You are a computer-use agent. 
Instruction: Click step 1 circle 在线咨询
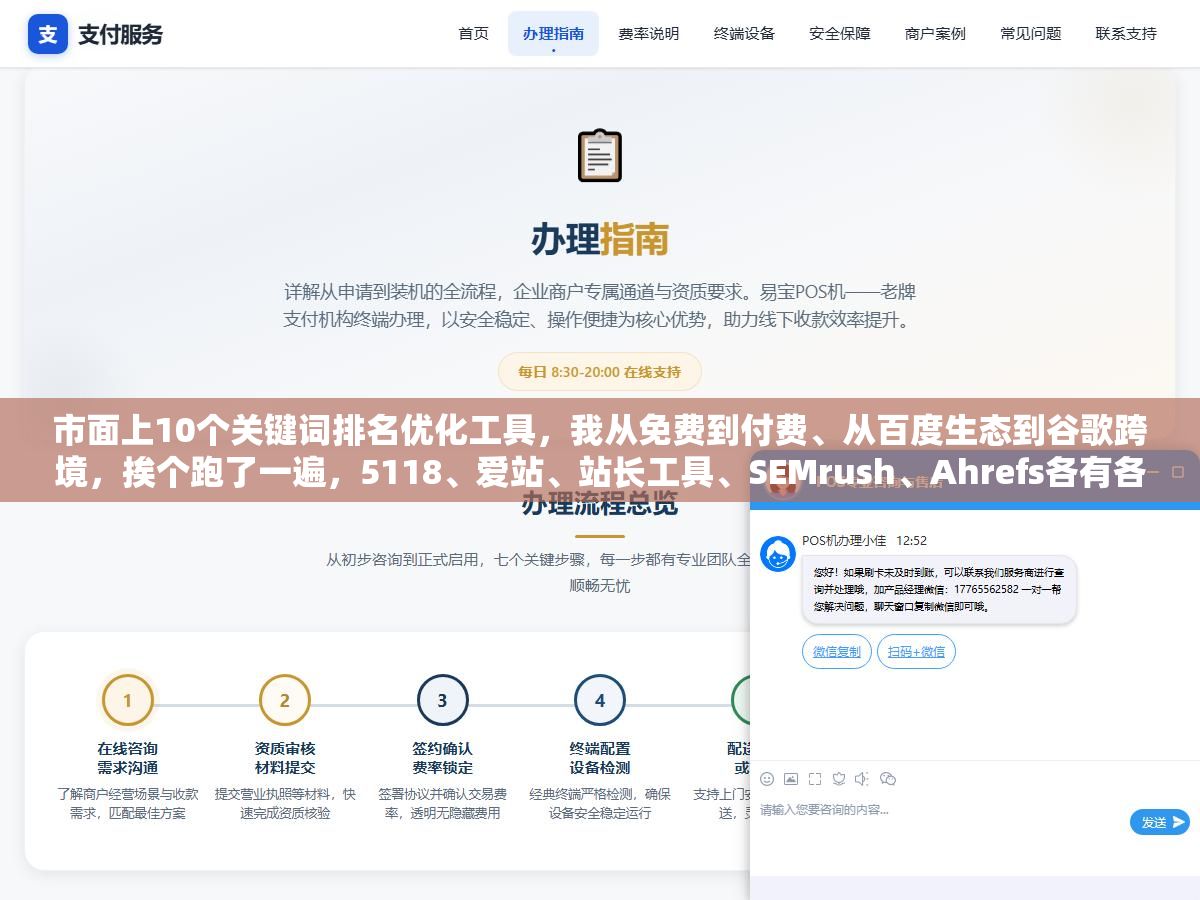click(x=127, y=700)
